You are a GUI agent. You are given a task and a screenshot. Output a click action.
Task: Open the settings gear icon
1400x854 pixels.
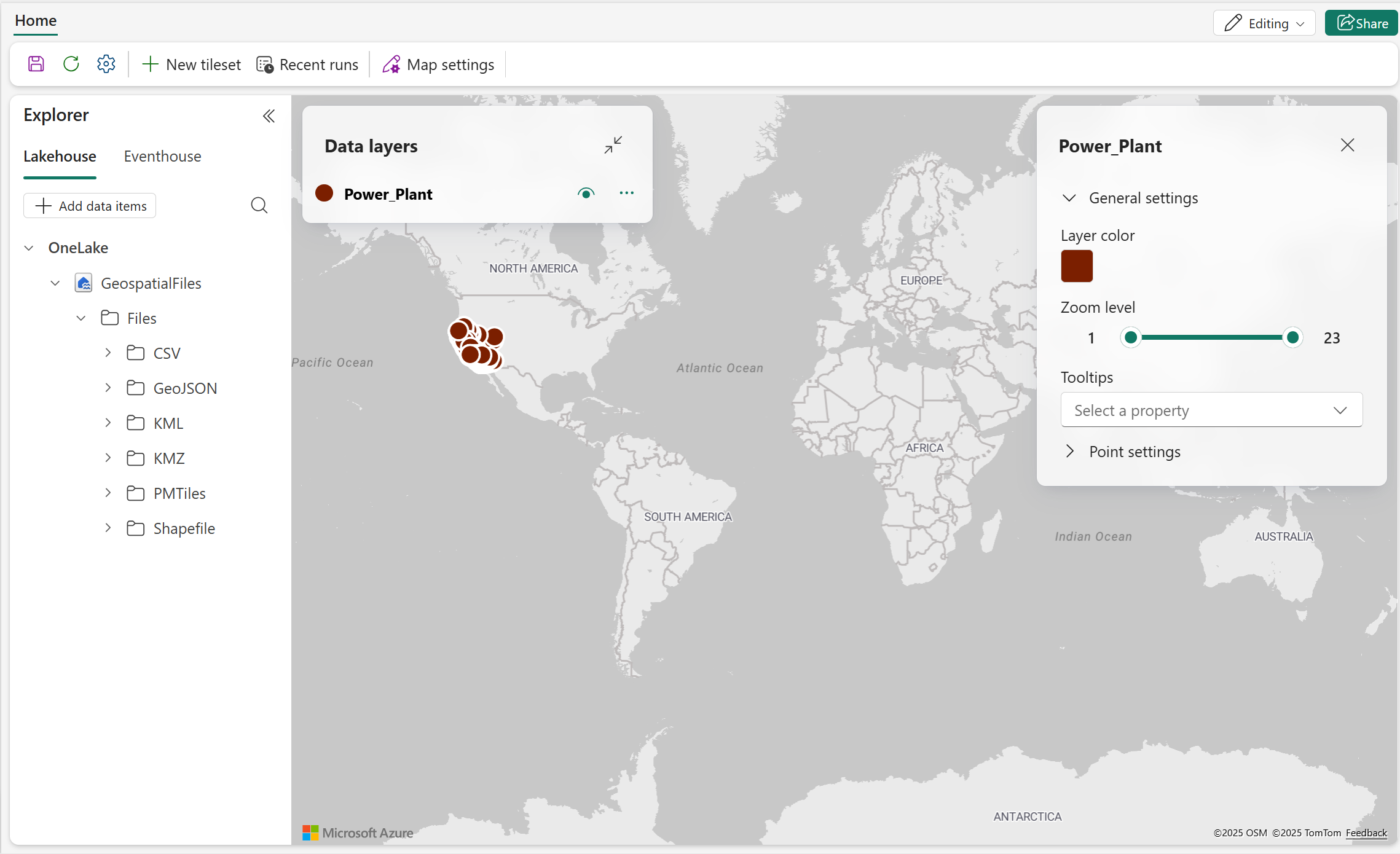tap(106, 64)
